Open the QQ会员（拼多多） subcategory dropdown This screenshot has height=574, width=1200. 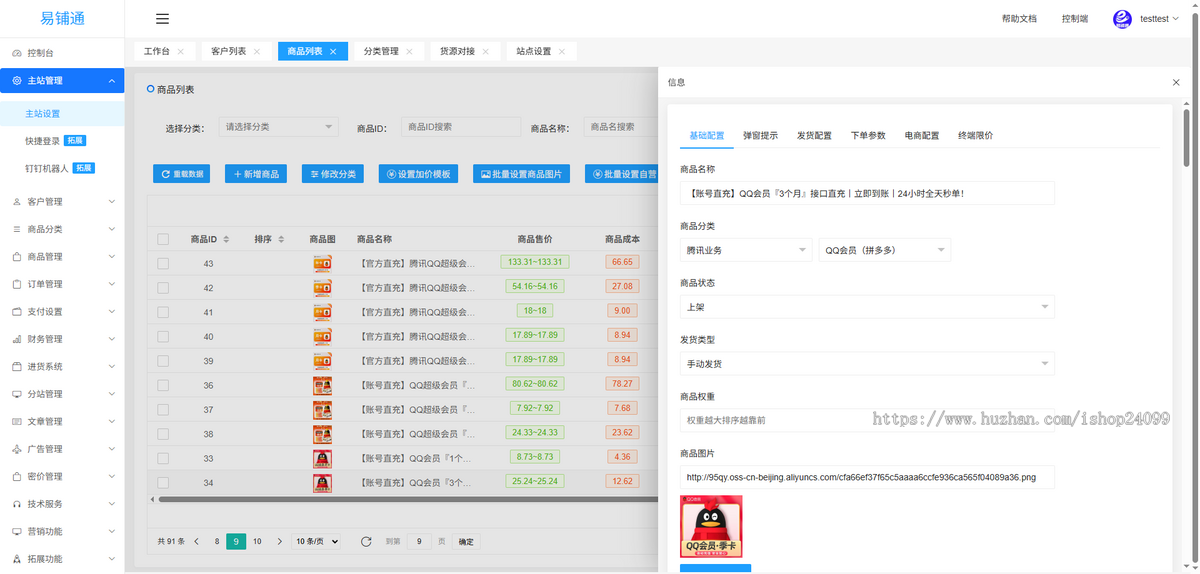(885, 250)
